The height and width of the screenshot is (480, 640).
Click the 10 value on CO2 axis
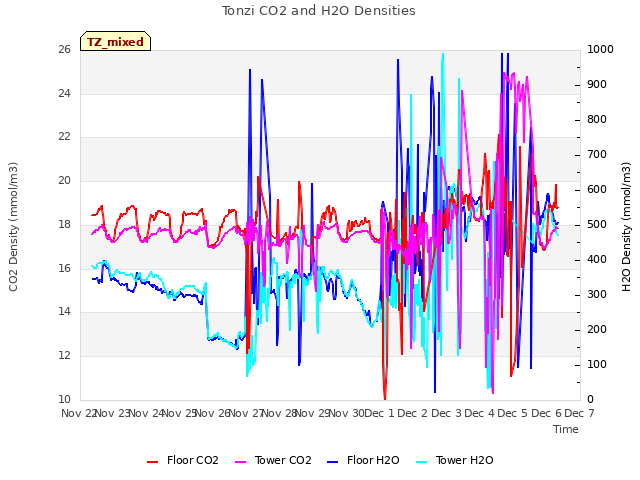pyautogui.click(x=64, y=399)
